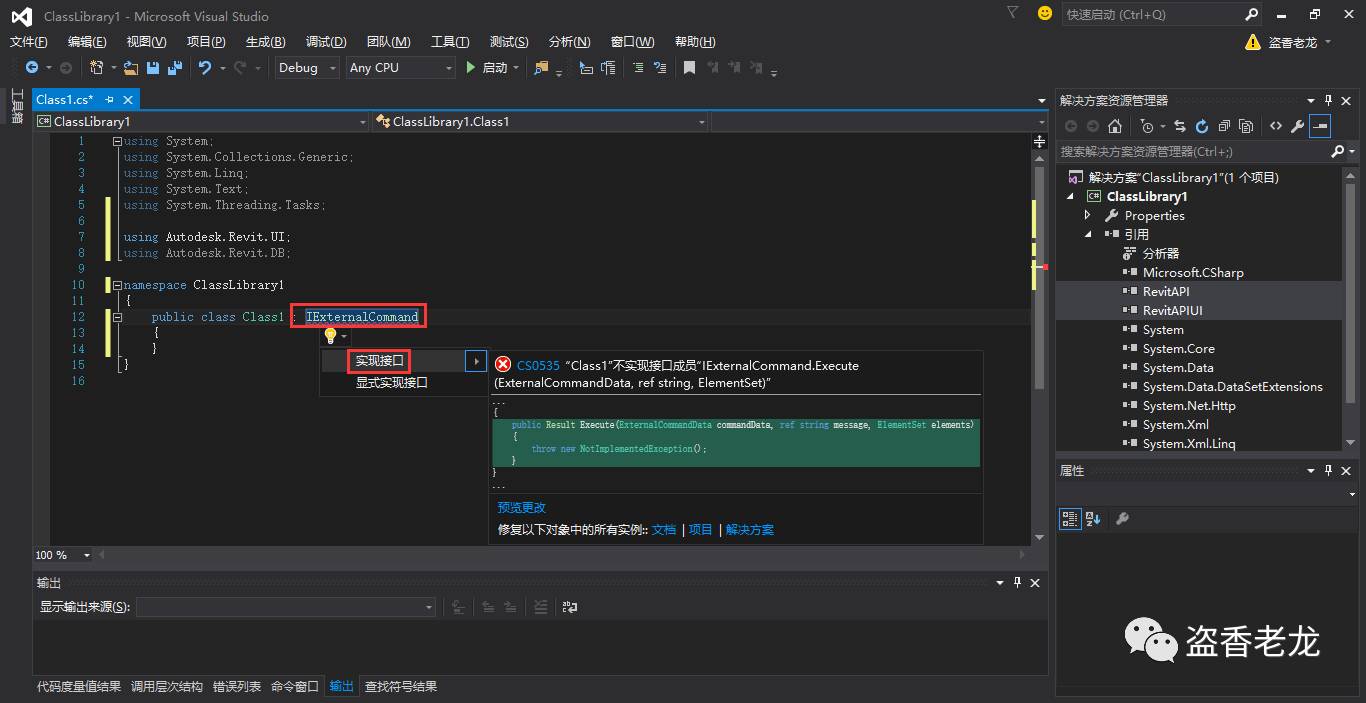
Task: Click 解决方案 link in fix-all options
Action: [750, 529]
